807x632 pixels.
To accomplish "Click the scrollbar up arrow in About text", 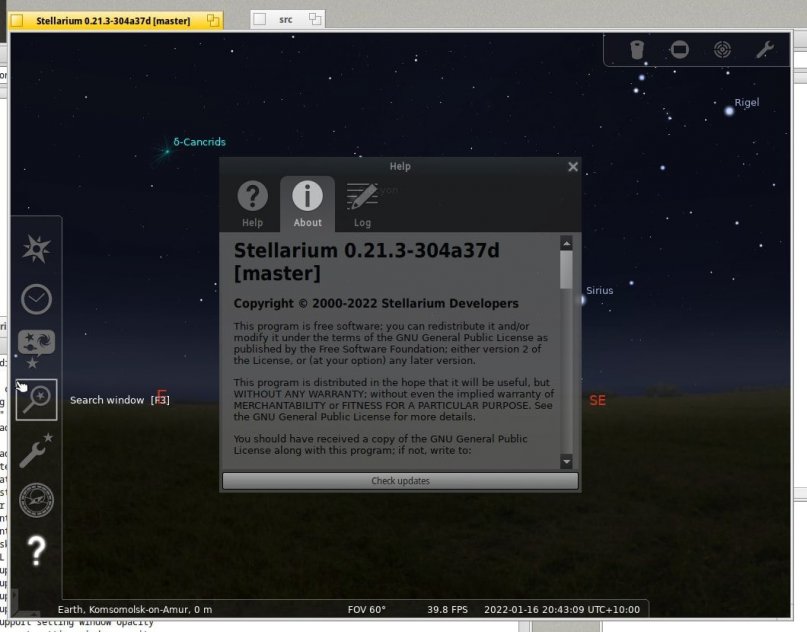I will (567, 243).
